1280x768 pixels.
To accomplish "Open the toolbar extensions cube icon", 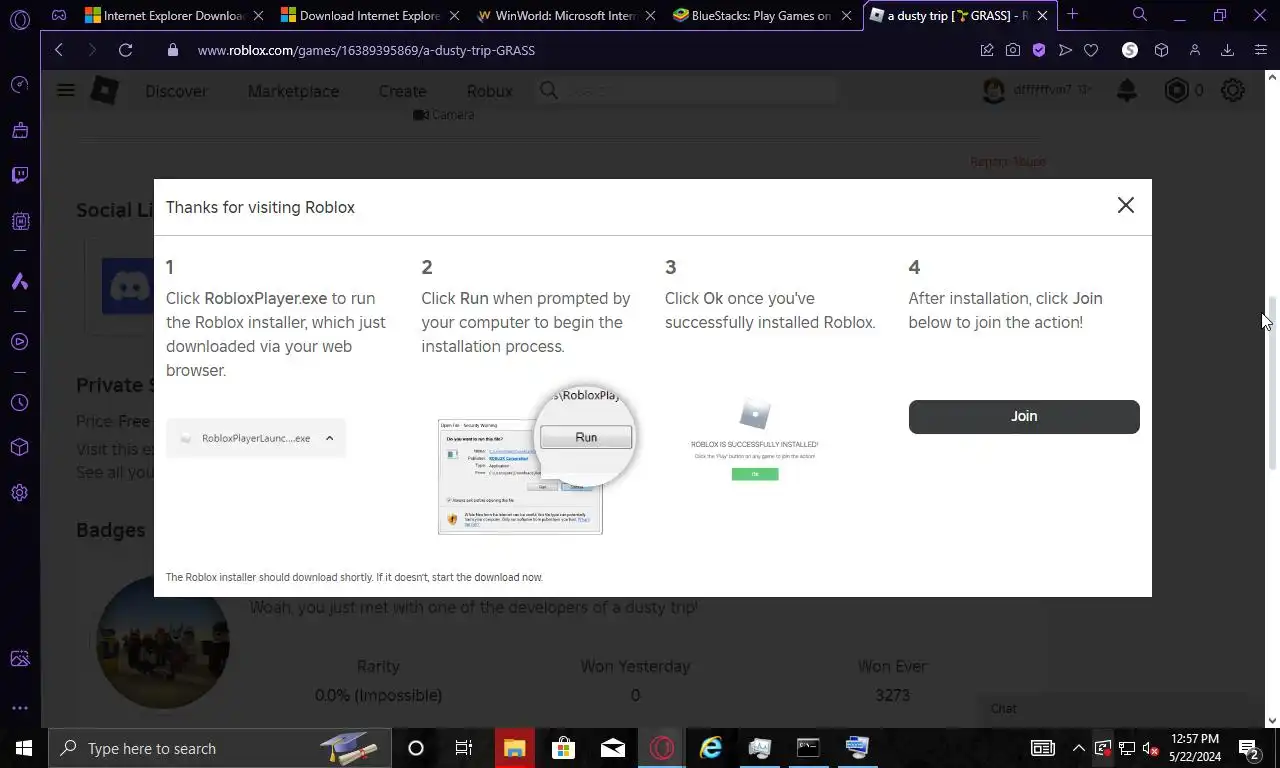I will pyautogui.click(x=1161, y=50).
